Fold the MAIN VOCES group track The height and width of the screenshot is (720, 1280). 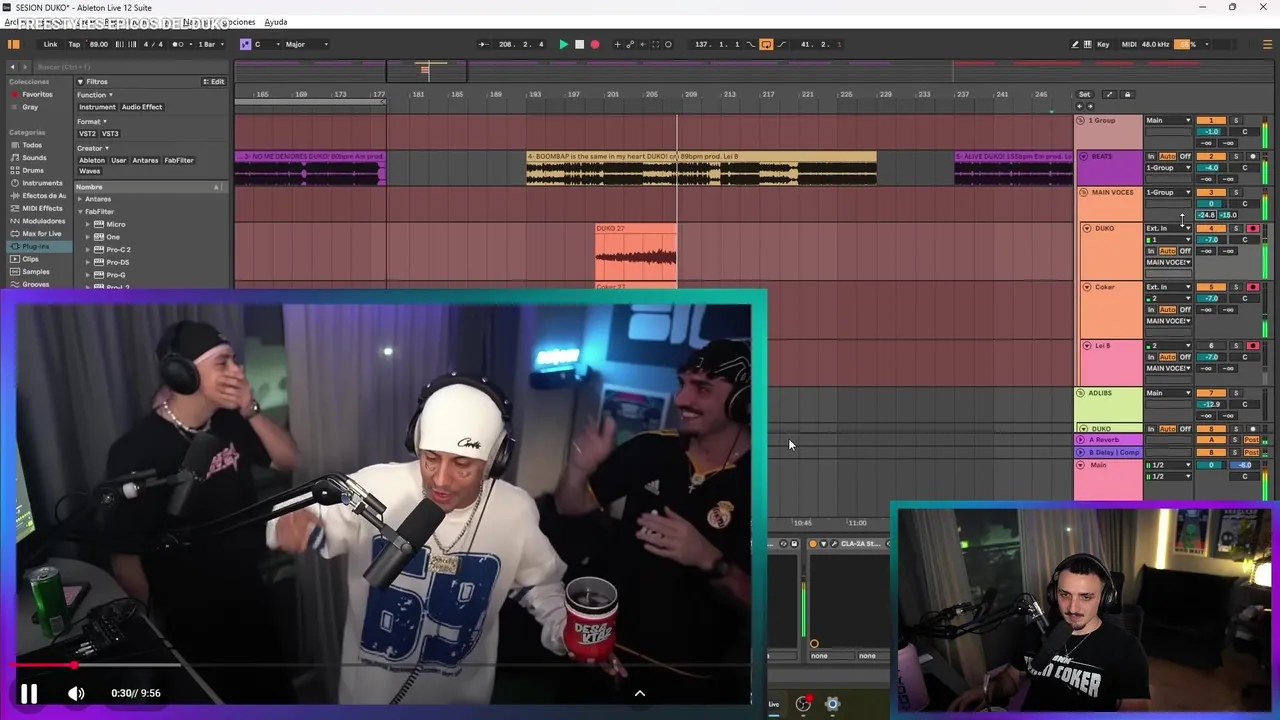[1082, 192]
